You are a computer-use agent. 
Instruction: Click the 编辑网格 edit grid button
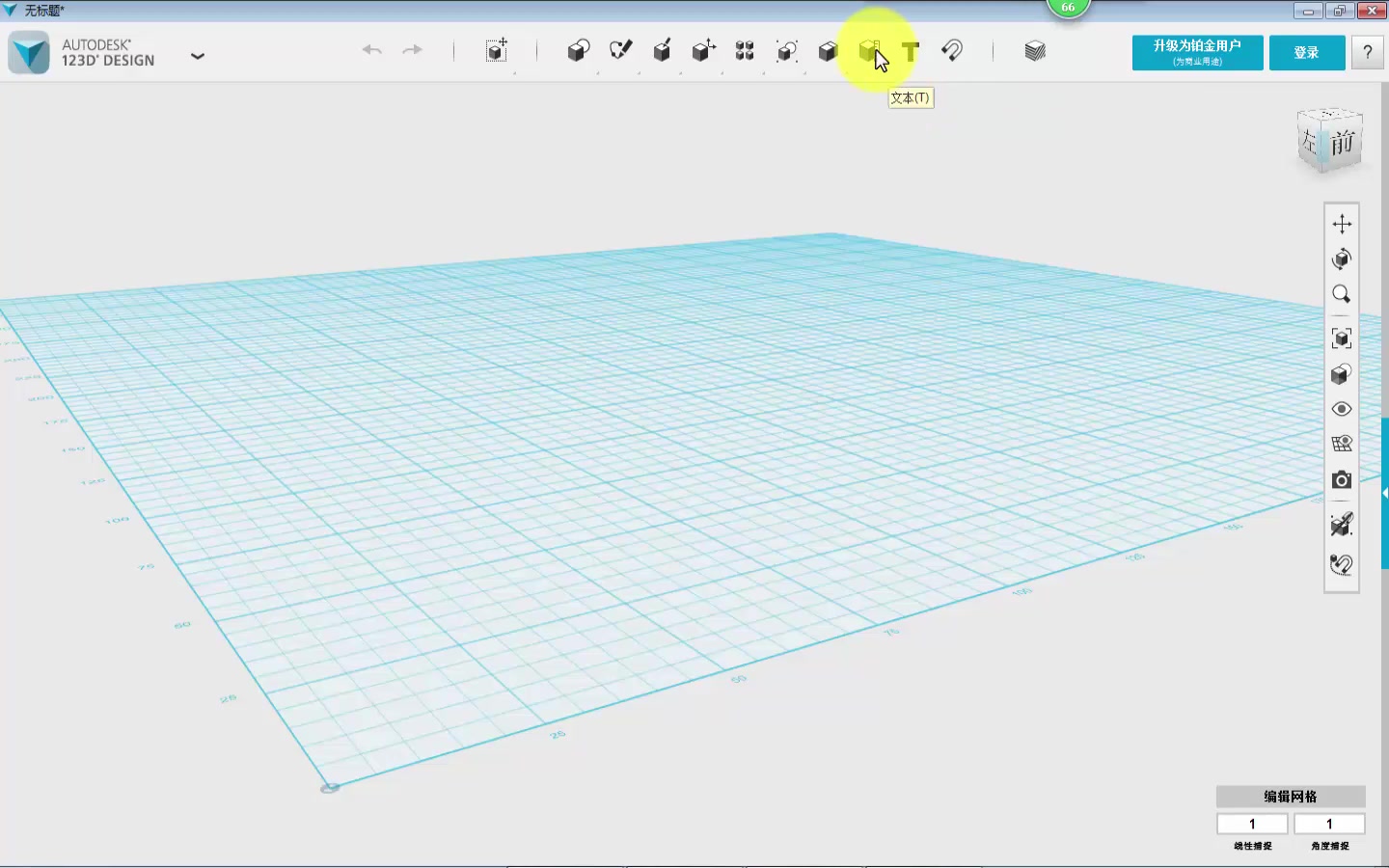[x=1291, y=797]
